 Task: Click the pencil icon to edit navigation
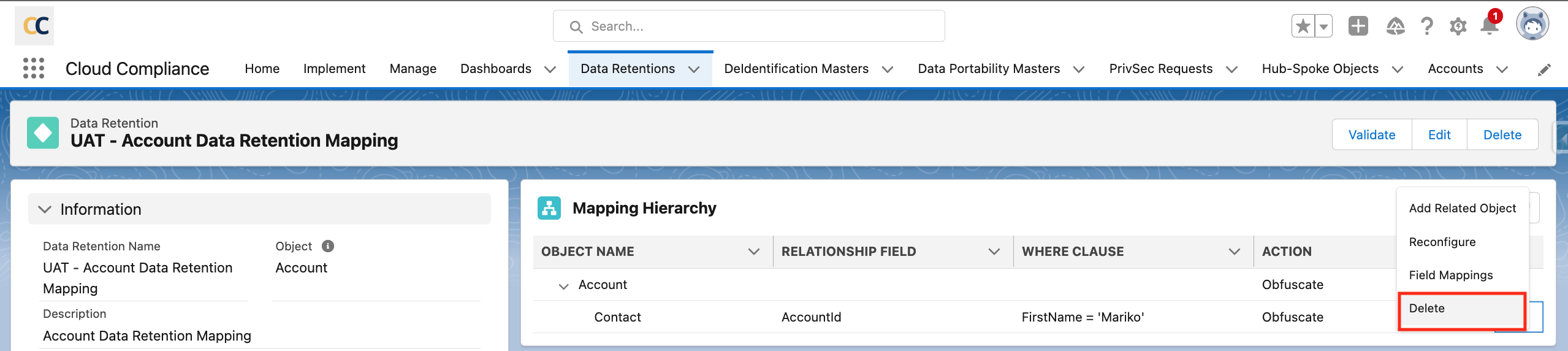click(x=1544, y=70)
